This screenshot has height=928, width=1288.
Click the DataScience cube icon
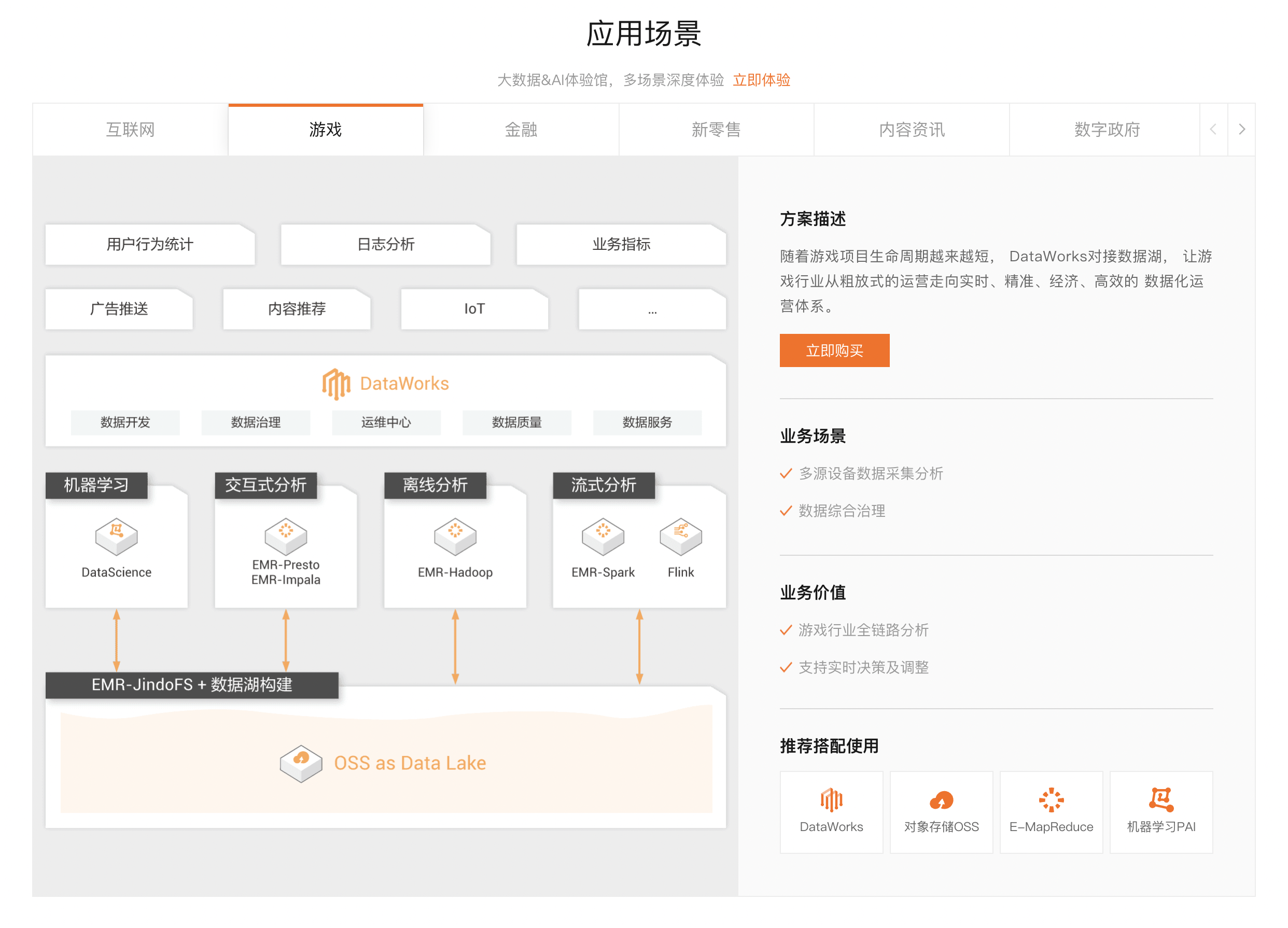pyautogui.click(x=117, y=536)
